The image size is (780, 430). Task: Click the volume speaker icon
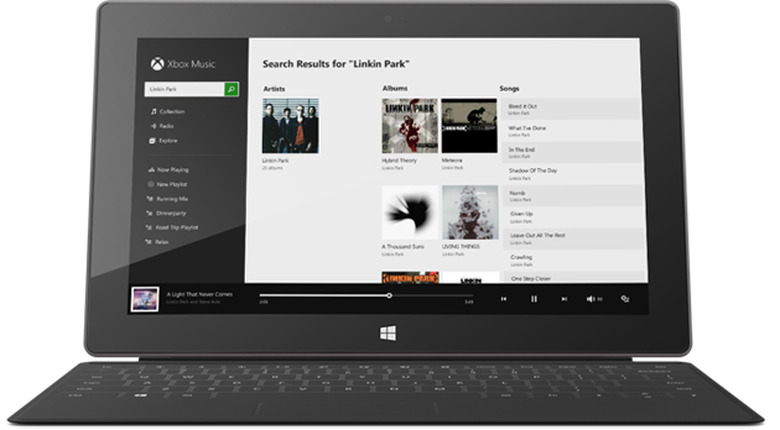click(590, 299)
